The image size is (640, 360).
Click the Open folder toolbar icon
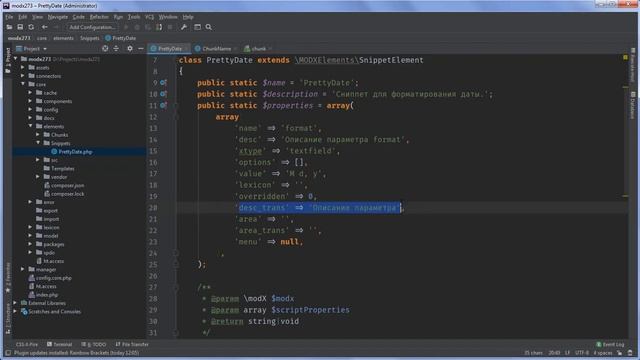[9, 27]
